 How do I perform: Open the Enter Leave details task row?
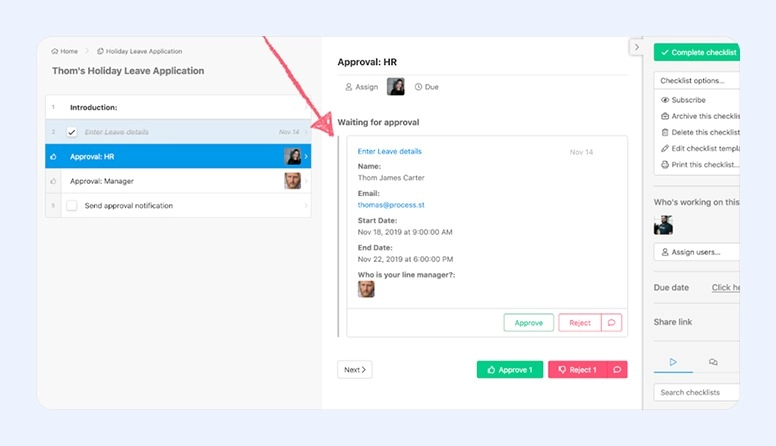tap(178, 132)
